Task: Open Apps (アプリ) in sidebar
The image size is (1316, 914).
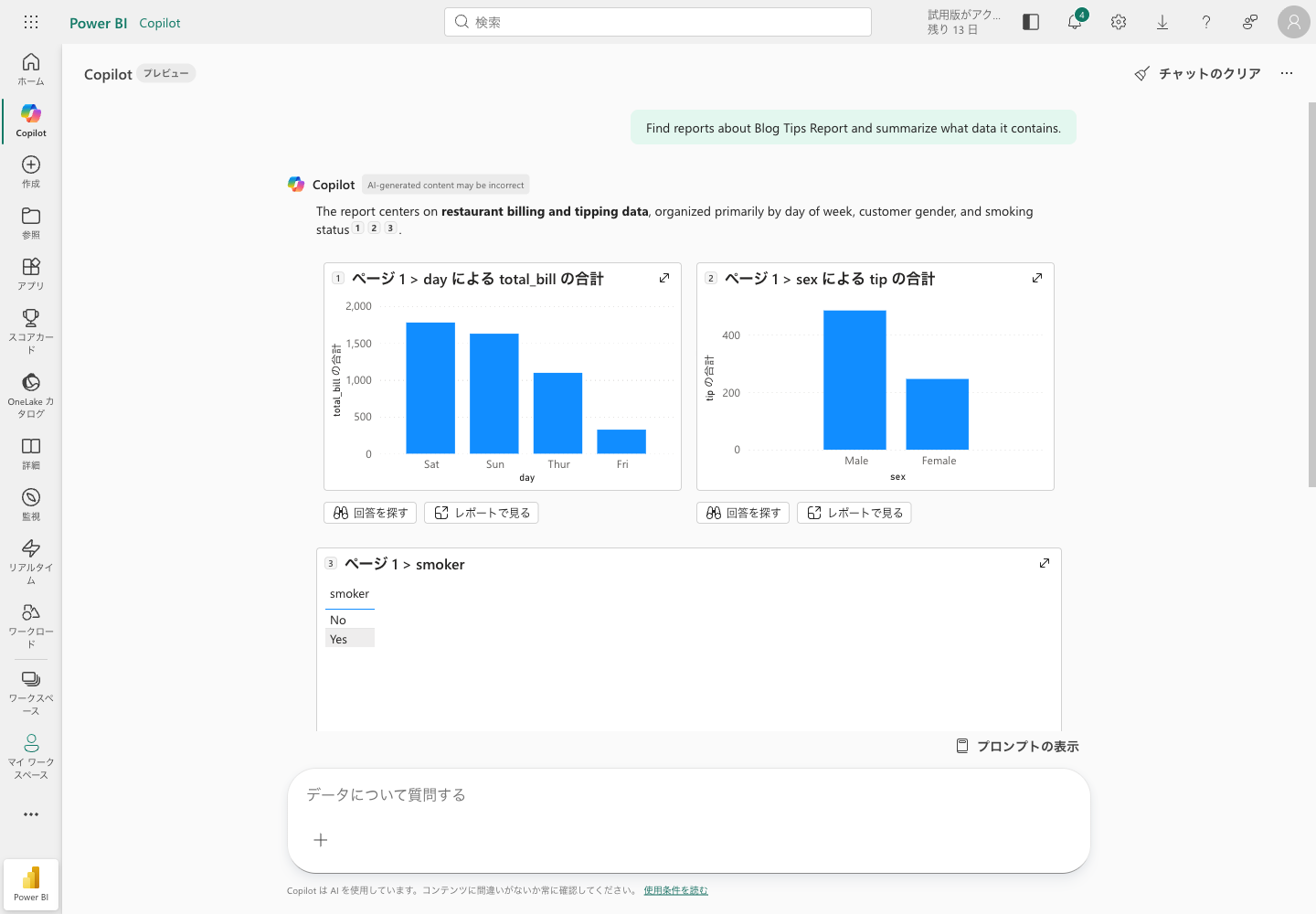Action: pyautogui.click(x=31, y=273)
